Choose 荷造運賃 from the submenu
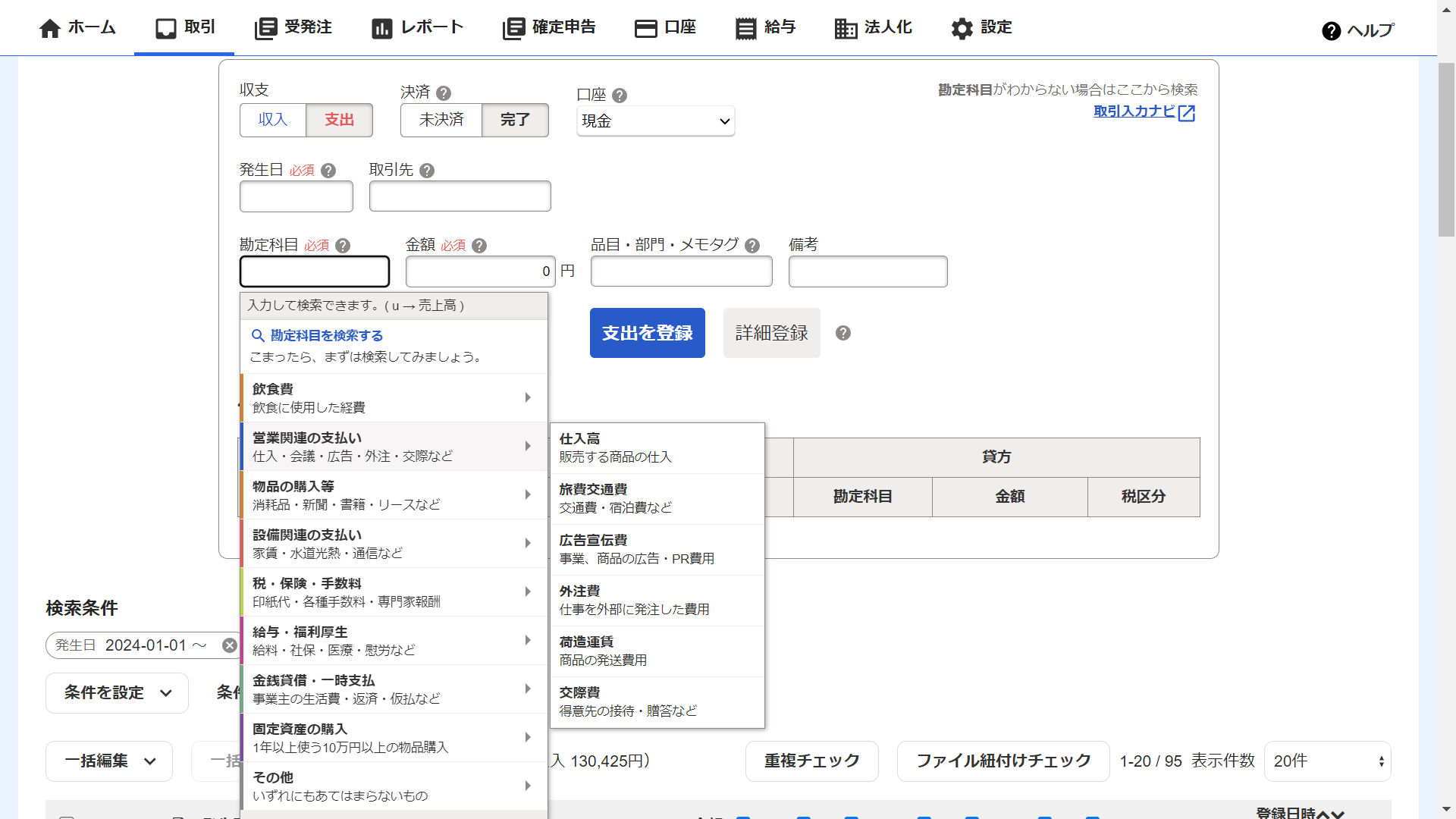Image resolution: width=1456 pixels, height=819 pixels. 657,651
